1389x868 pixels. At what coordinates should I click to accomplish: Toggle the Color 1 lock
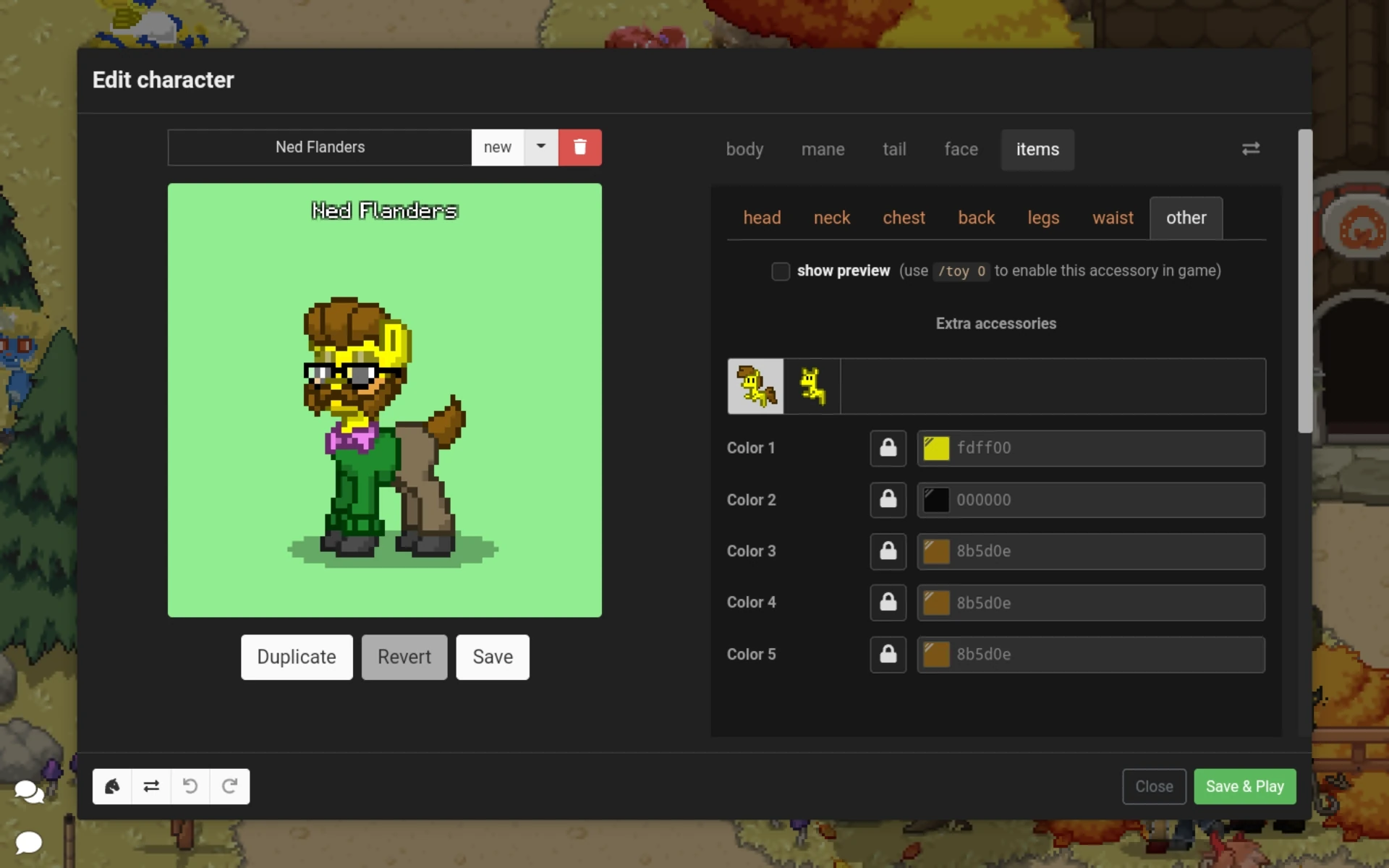888,448
